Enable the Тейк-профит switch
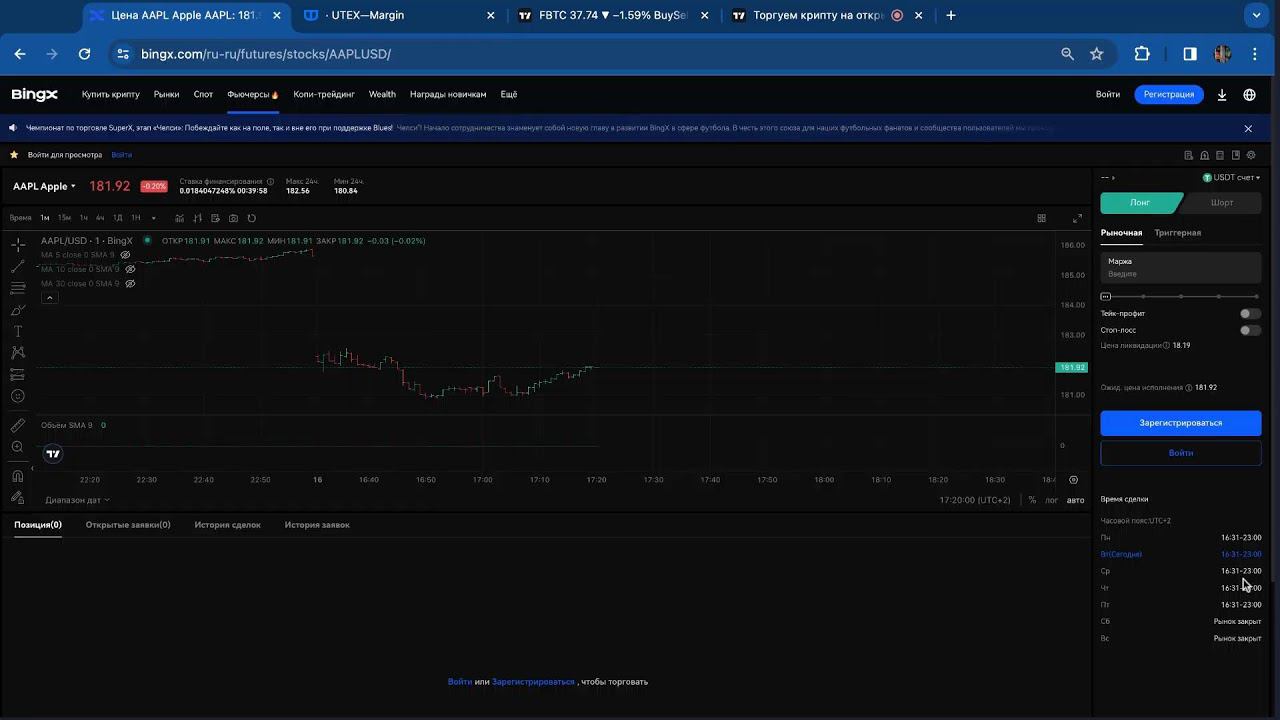The height and width of the screenshot is (720, 1280). point(1250,314)
